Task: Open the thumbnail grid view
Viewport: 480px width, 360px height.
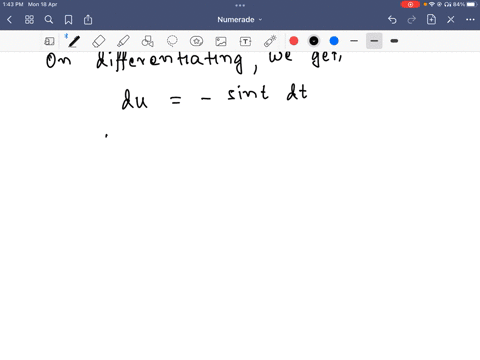Action: coord(29,20)
